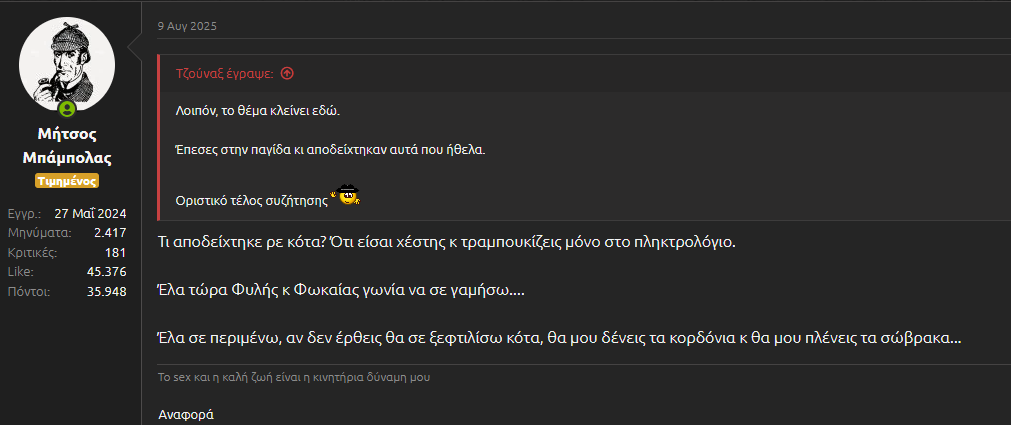This screenshot has height=425, width=1011.
Task: Open the Μηνύματα count 2.417
Action: [x=110, y=232]
